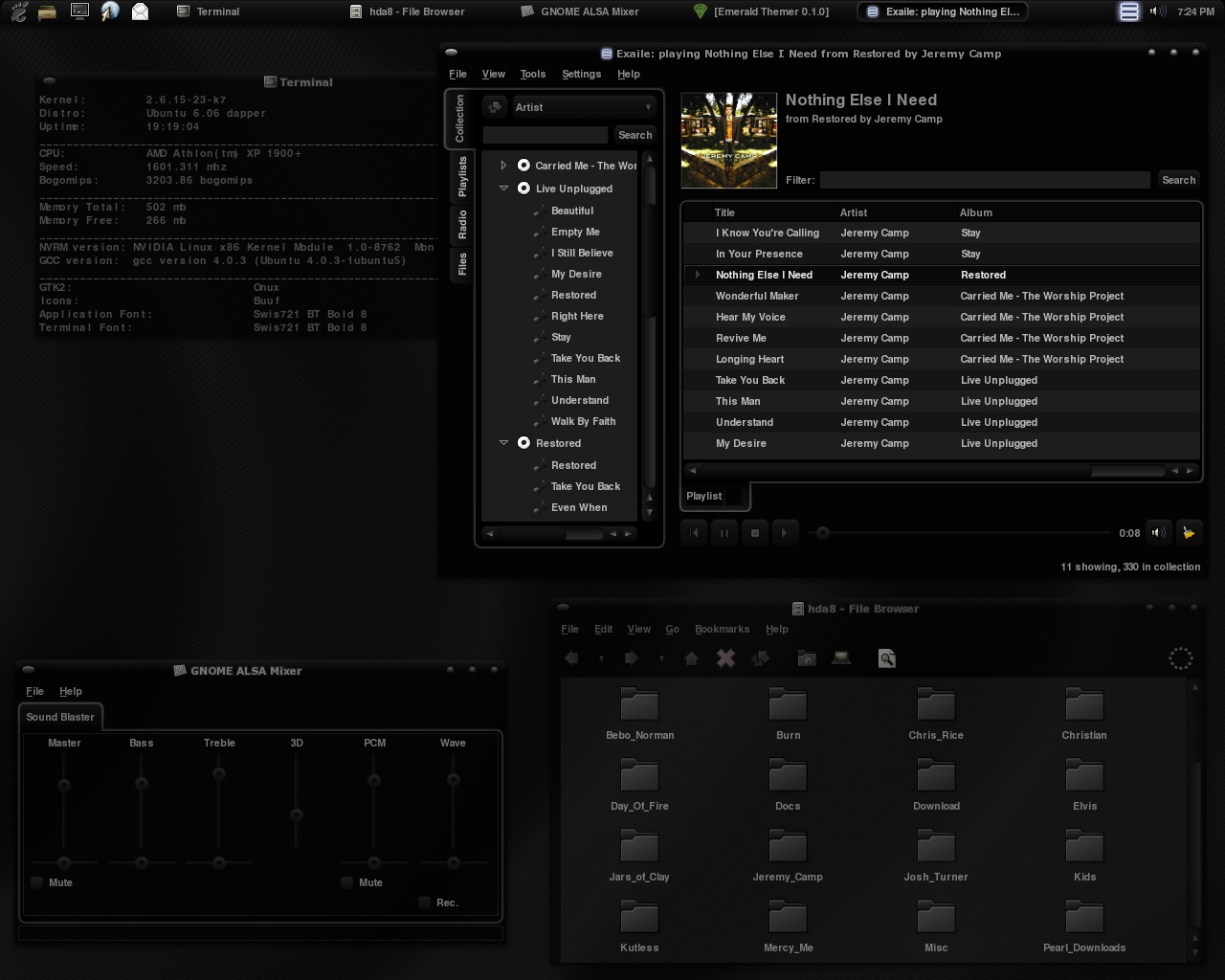This screenshot has width=1225, height=980.
Task: Pause the playing song in Exaile
Action: [724, 533]
